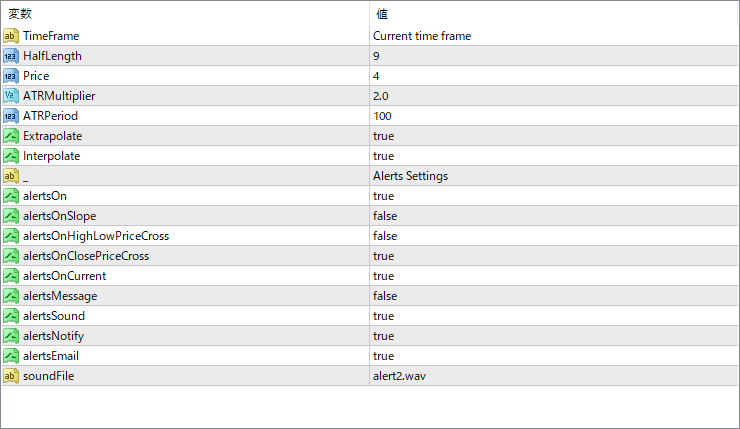
Task: Toggle alertsMessage false value
Action: (554, 296)
